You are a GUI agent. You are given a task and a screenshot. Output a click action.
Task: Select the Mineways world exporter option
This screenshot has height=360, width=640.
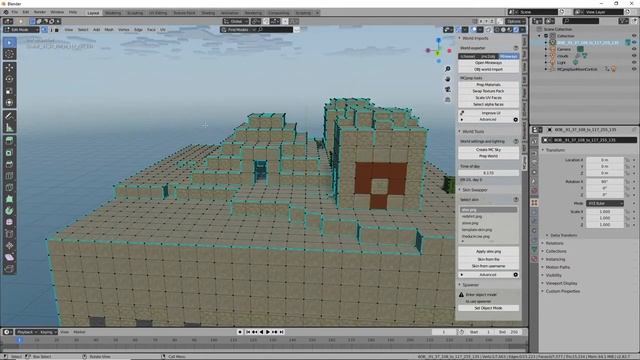pyautogui.click(x=509, y=56)
